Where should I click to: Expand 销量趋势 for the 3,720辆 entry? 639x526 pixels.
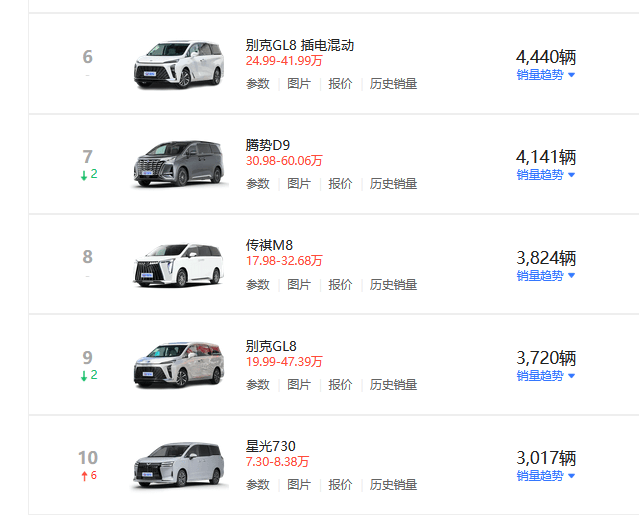(x=546, y=376)
